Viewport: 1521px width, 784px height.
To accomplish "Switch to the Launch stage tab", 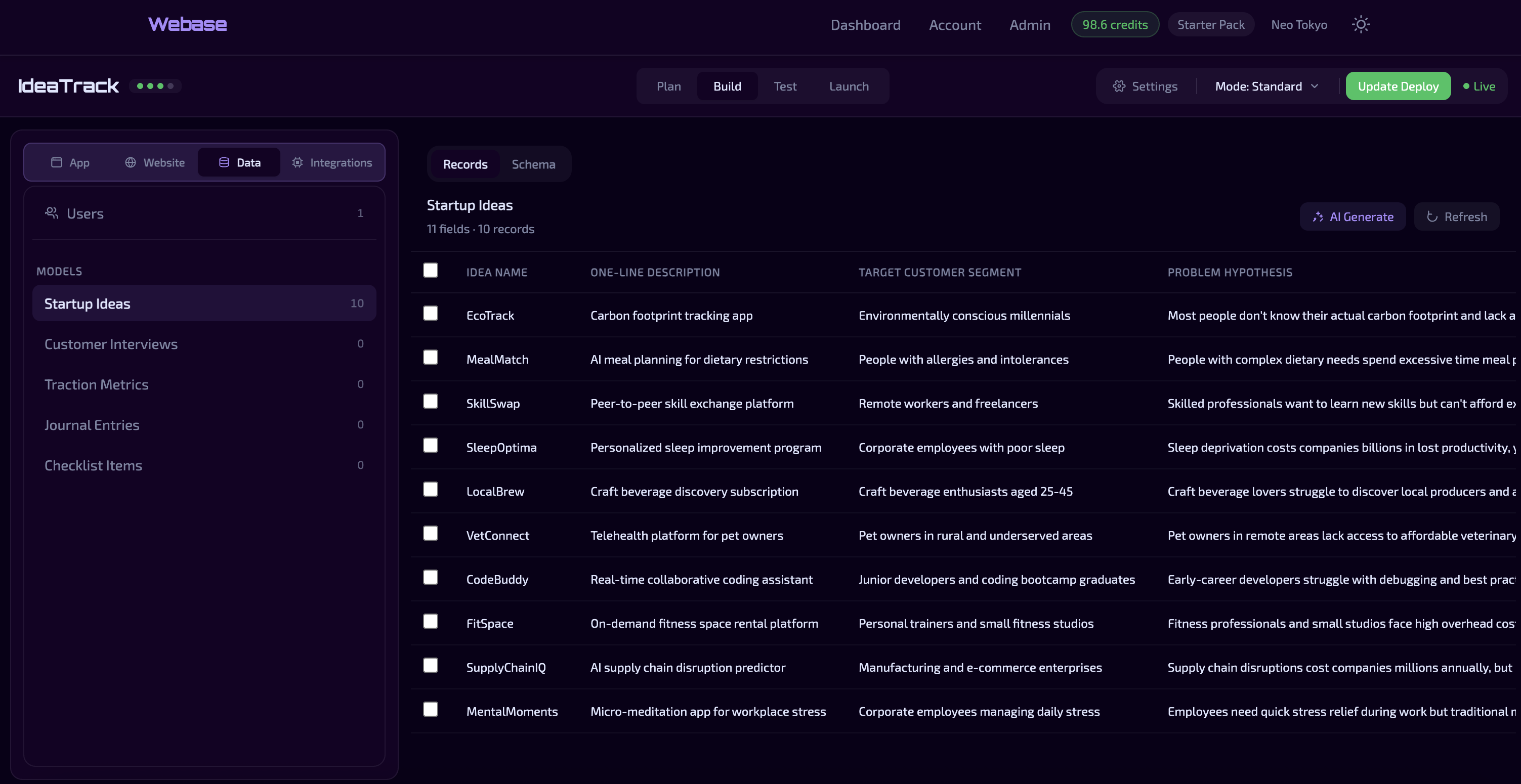I will pos(849,85).
